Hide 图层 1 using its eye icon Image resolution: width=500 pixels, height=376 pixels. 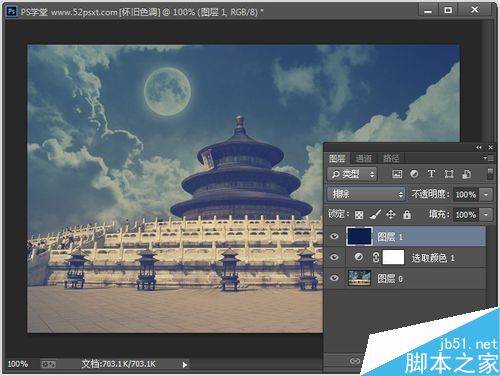pyautogui.click(x=334, y=237)
